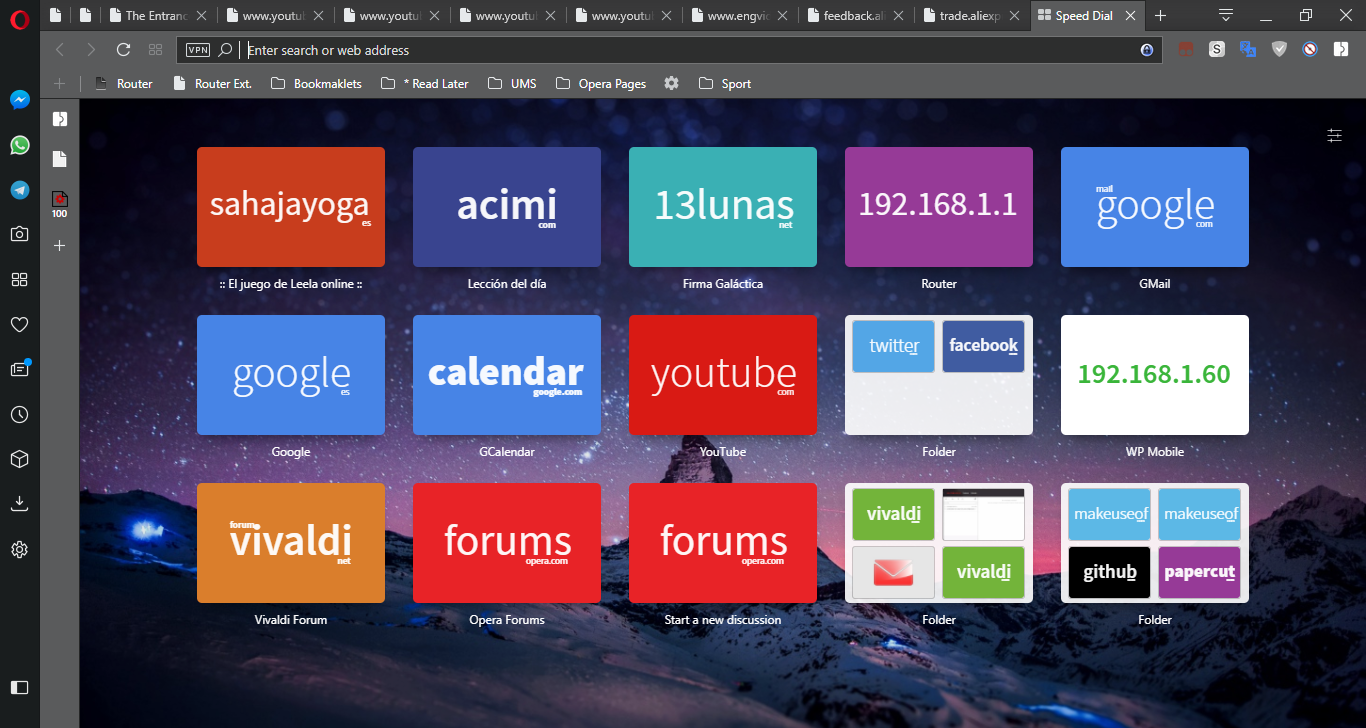The height and width of the screenshot is (728, 1366).
Task: Open downloads from the sidebar
Action: tap(19, 504)
